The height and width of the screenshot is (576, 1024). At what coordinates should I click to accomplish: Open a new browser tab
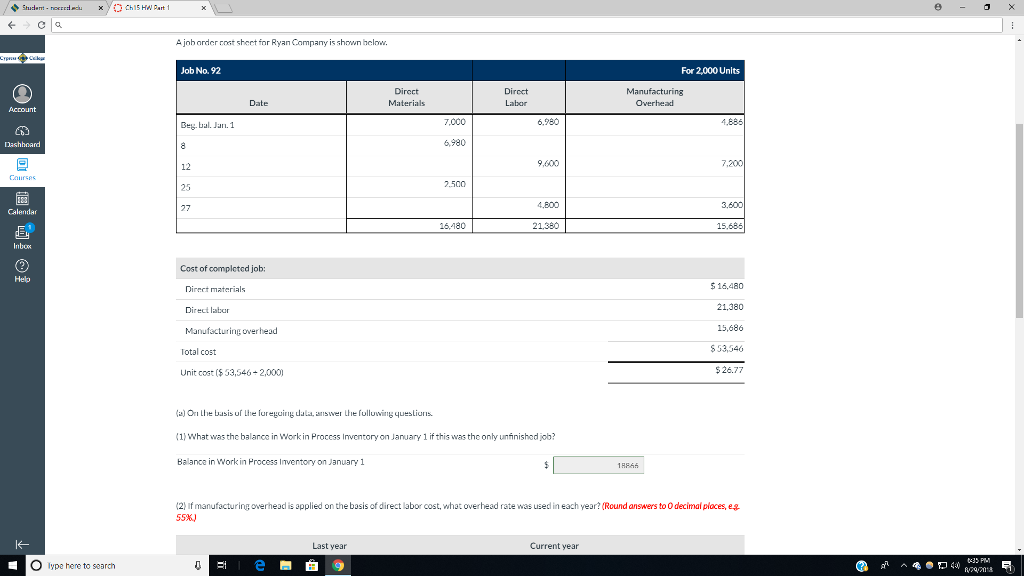pos(223,8)
